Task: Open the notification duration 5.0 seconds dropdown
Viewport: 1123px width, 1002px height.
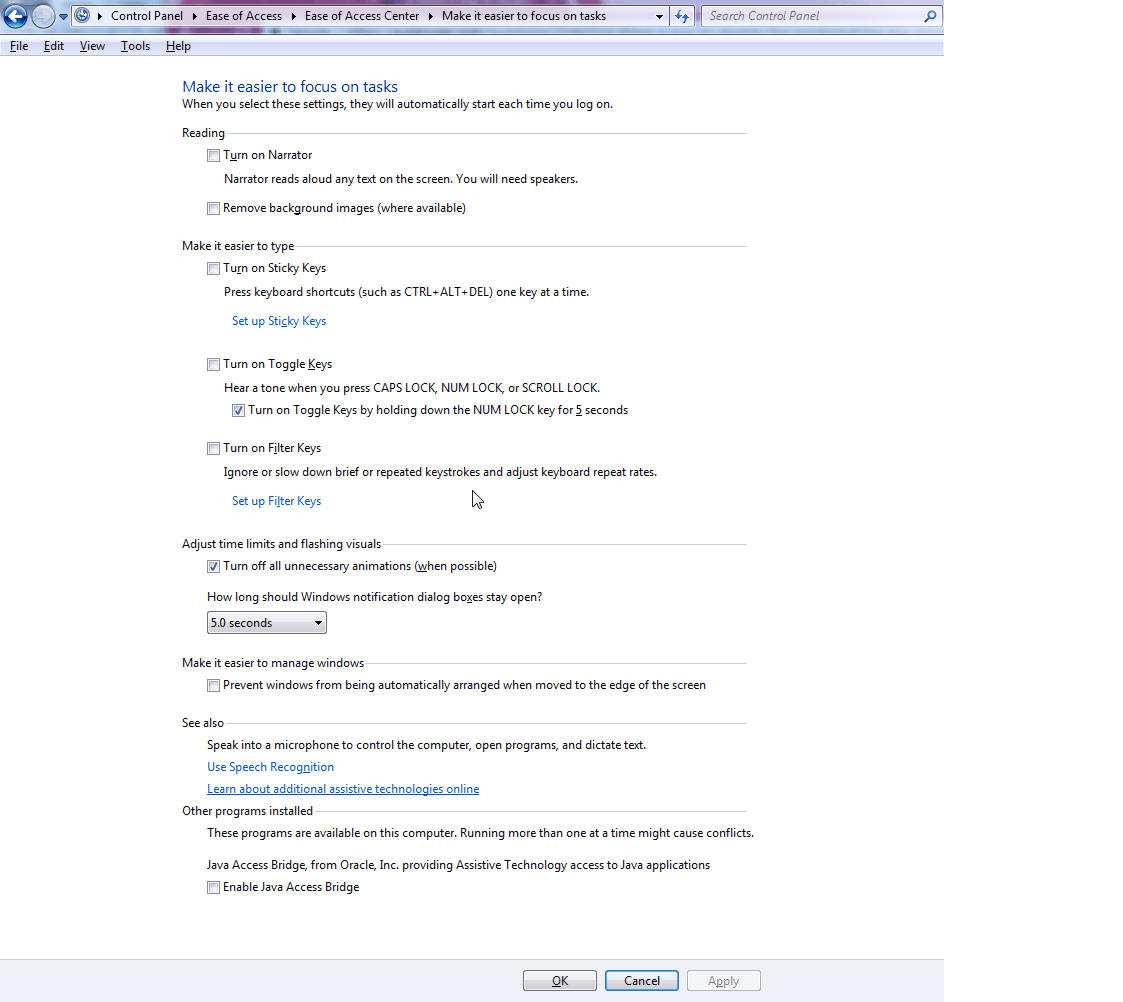Action: [x=266, y=623]
